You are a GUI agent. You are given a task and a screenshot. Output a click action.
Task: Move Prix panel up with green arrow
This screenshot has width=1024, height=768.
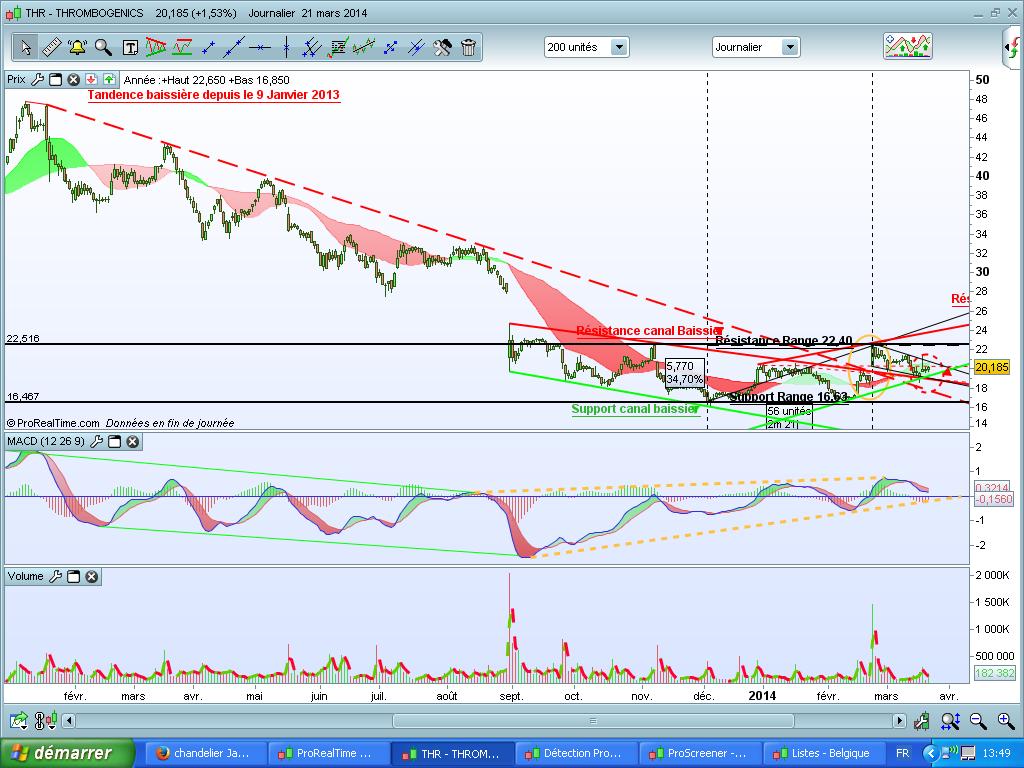pos(108,80)
